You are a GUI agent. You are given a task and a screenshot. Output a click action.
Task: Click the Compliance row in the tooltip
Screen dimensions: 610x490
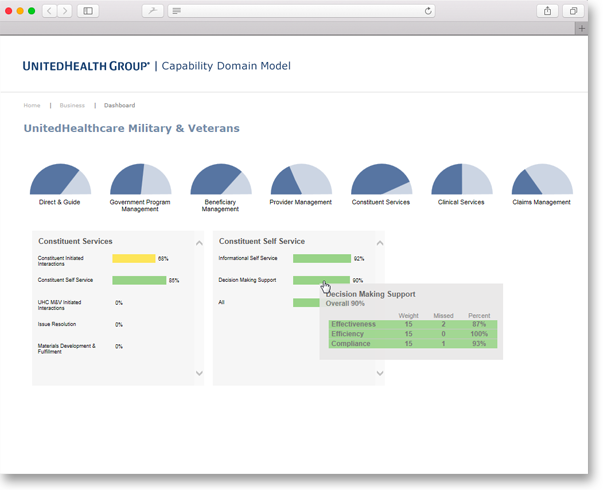(413, 344)
